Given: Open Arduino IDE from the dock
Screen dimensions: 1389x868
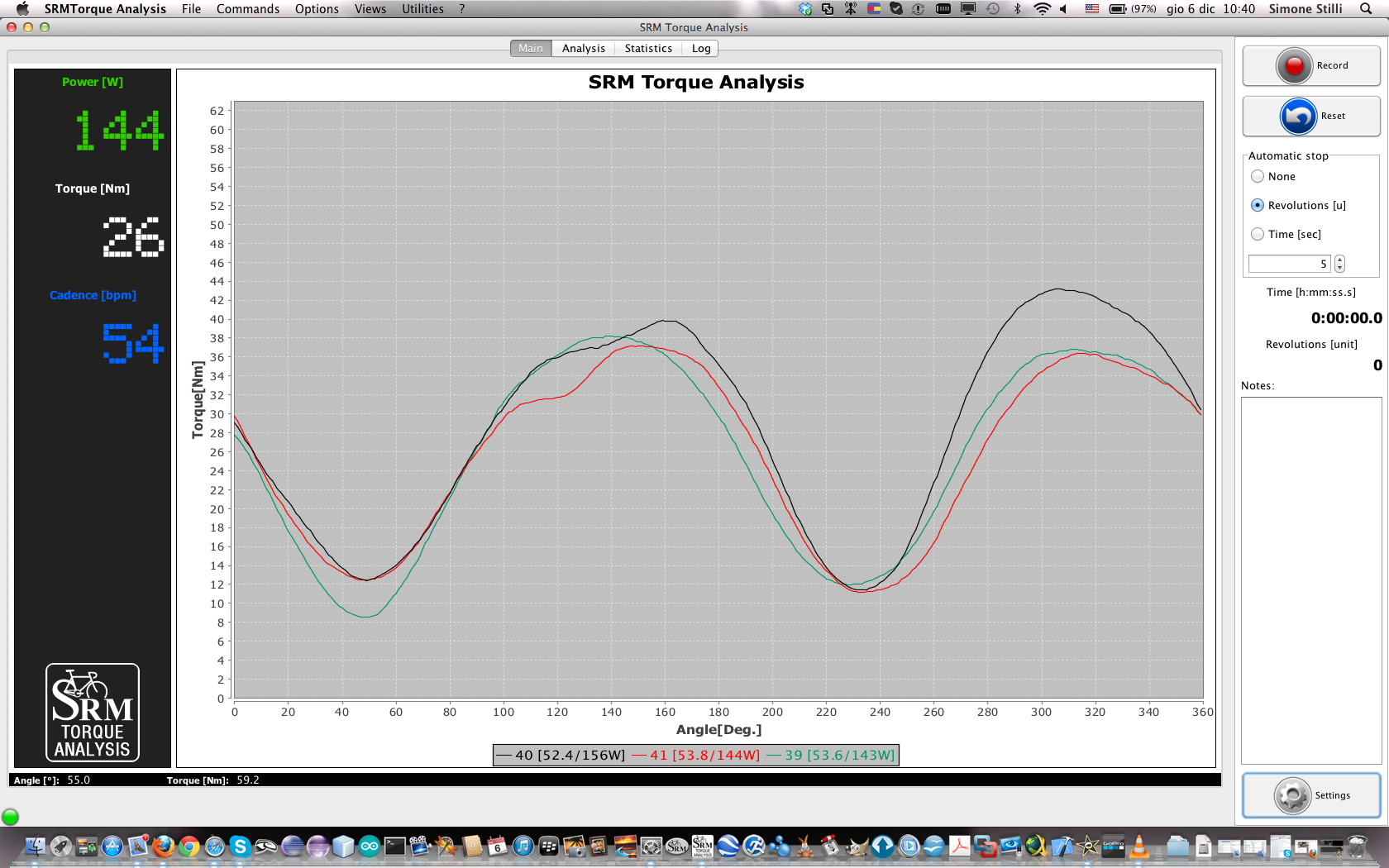Looking at the screenshot, I should [x=369, y=846].
